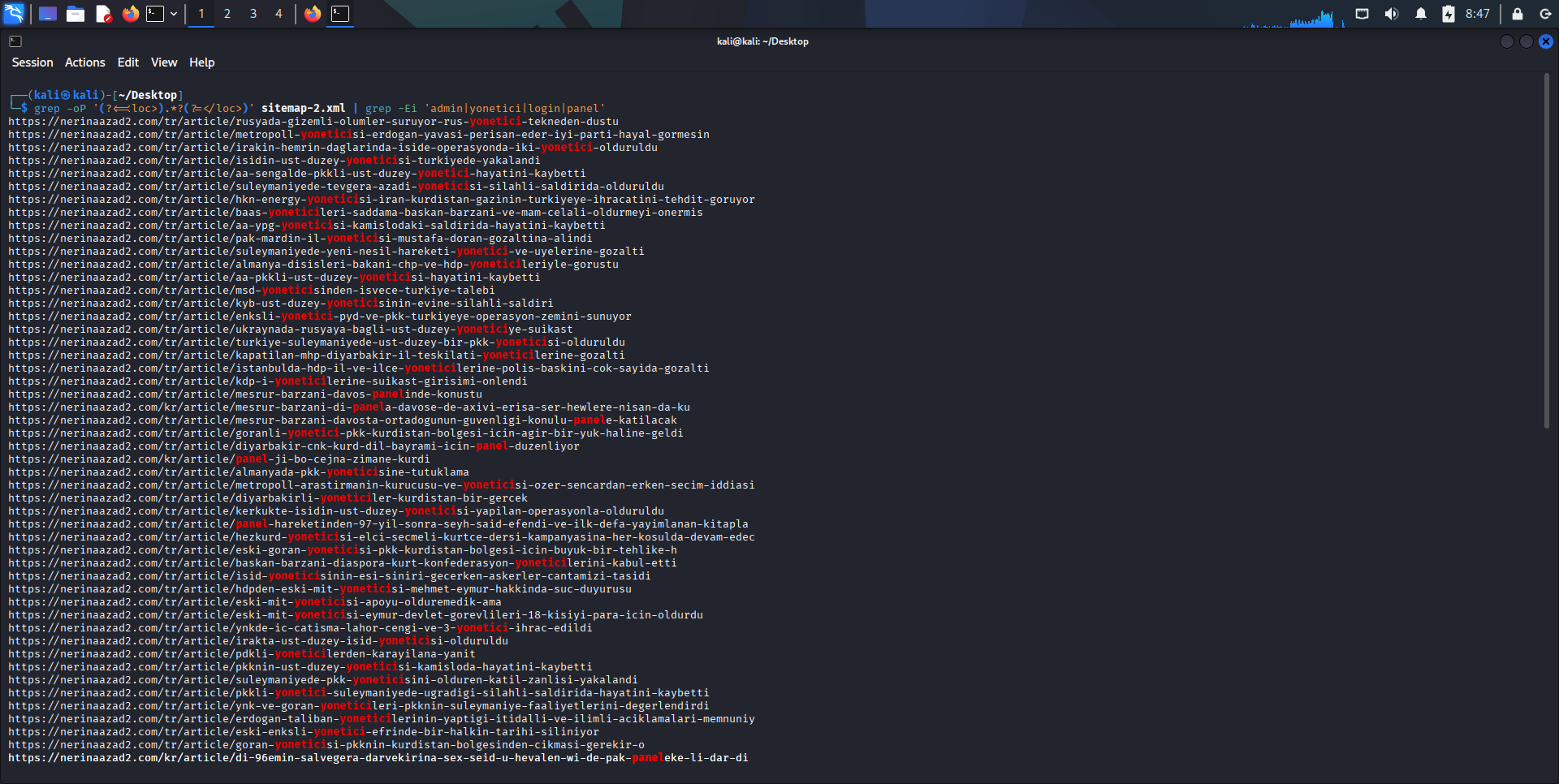
Task: Click the show desktop launcher icon
Action: (48, 14)
